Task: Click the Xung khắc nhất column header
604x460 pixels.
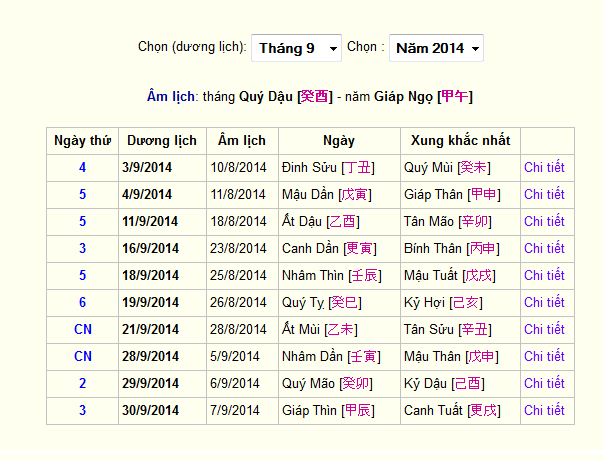Action: (460, 141)
